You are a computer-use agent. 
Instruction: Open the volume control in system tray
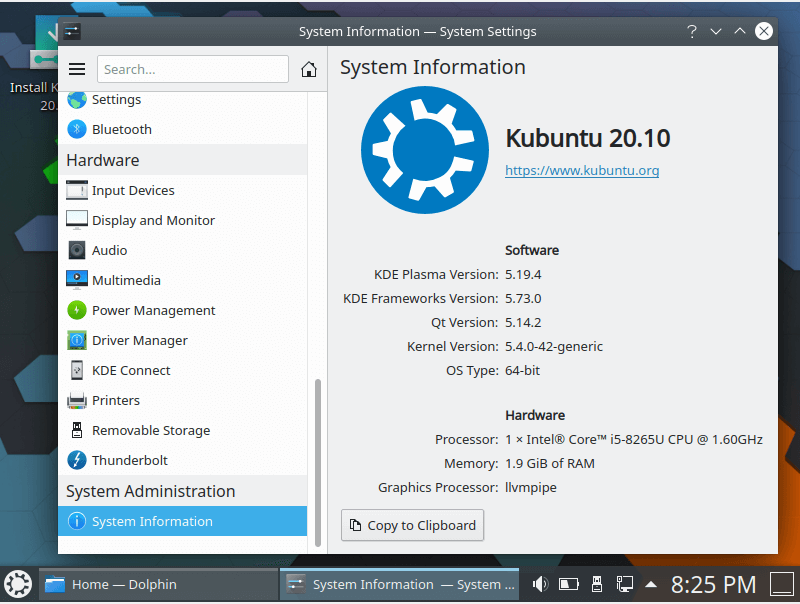[x=540, y=584]
